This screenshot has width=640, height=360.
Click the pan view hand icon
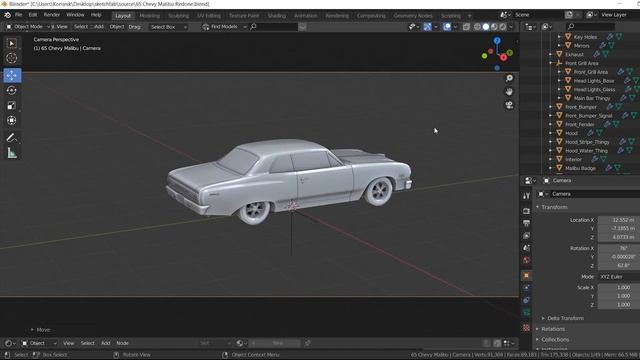click(x=509, y=91)
